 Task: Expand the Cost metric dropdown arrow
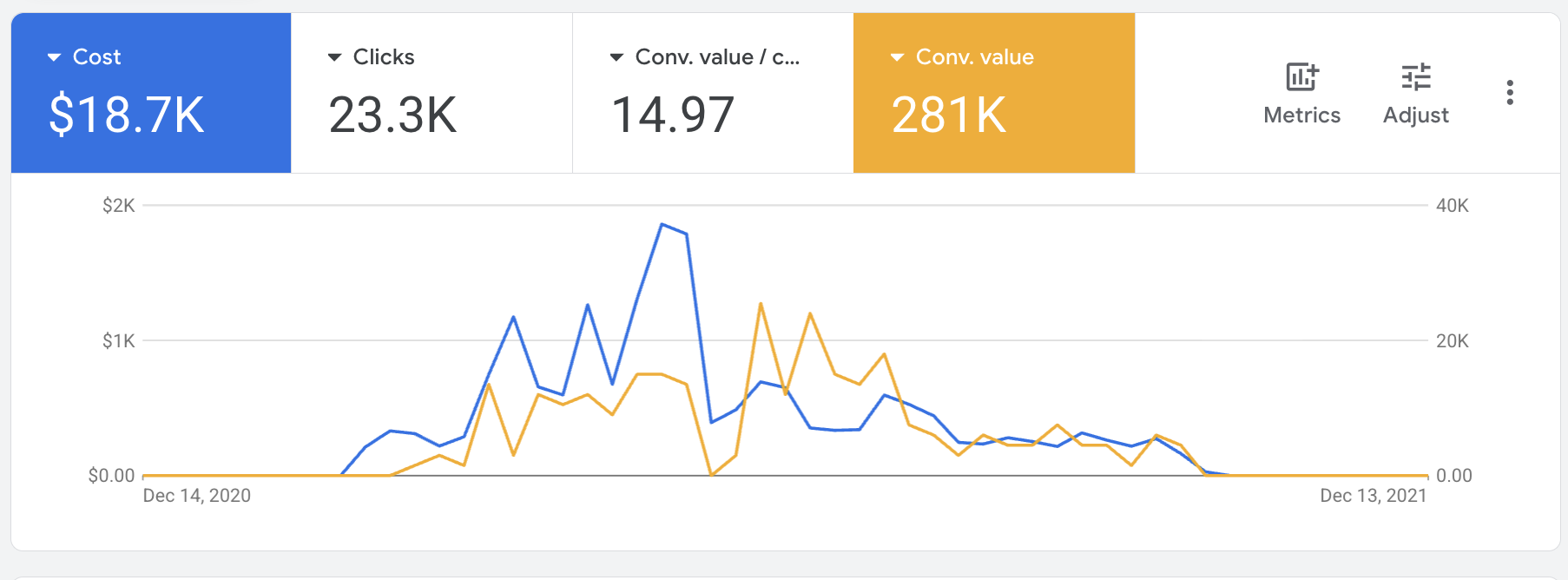(x=54, y=57)
